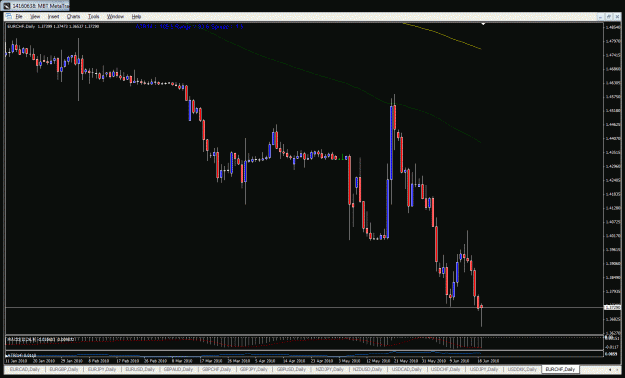Viewport: 625px width, 378px height.
Task: Select the active EURCHF,Daily chart tab
Action: 560,369
